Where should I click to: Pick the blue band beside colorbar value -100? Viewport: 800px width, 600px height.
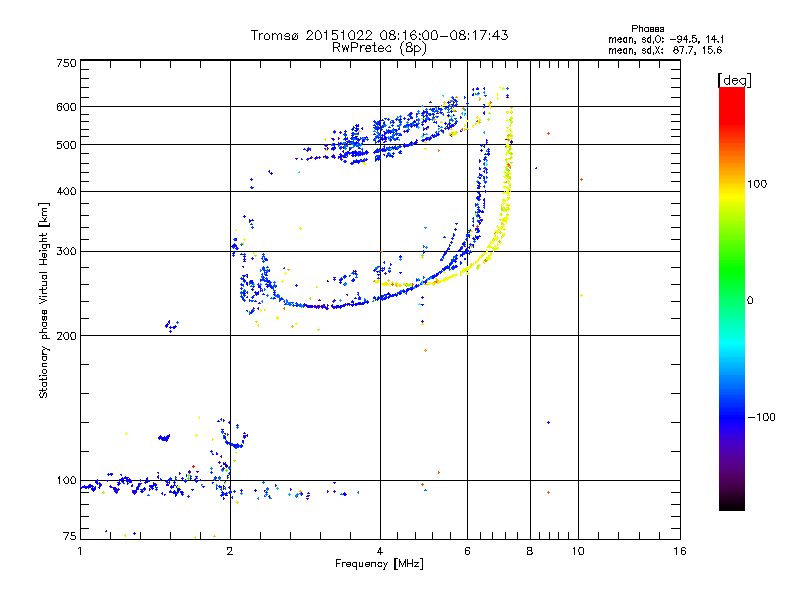point(732,417)
